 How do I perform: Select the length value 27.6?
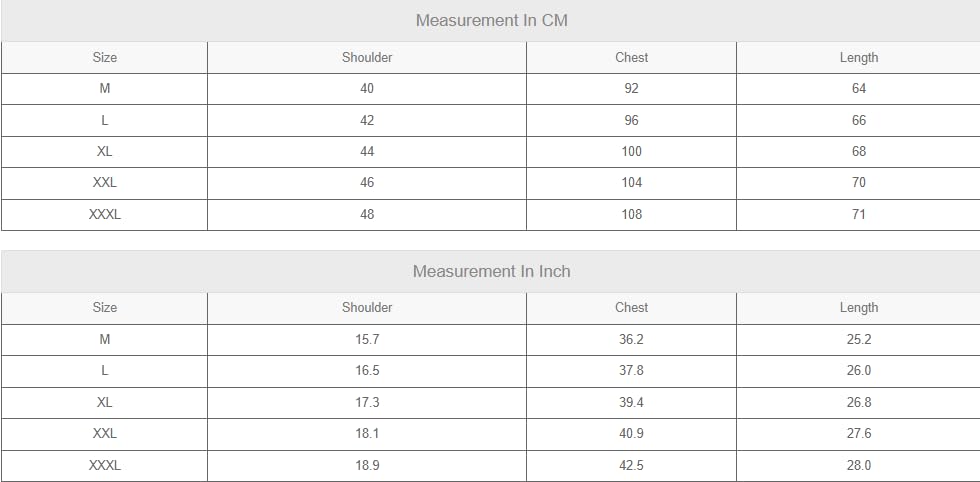click(x=858, y=433)
